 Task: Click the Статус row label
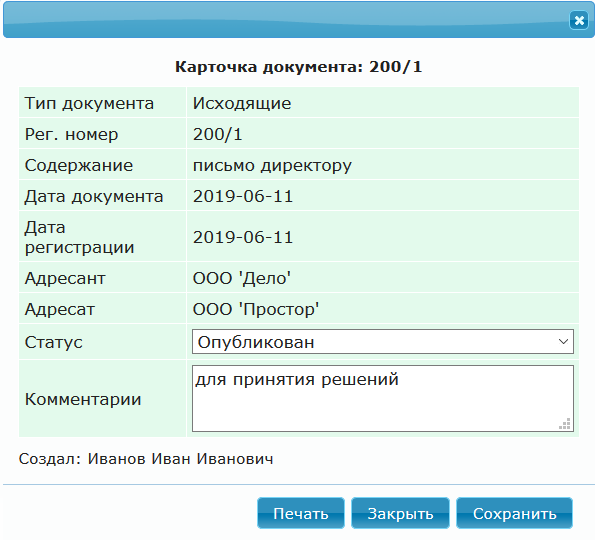pyautogui.click(x=54, y=342)
